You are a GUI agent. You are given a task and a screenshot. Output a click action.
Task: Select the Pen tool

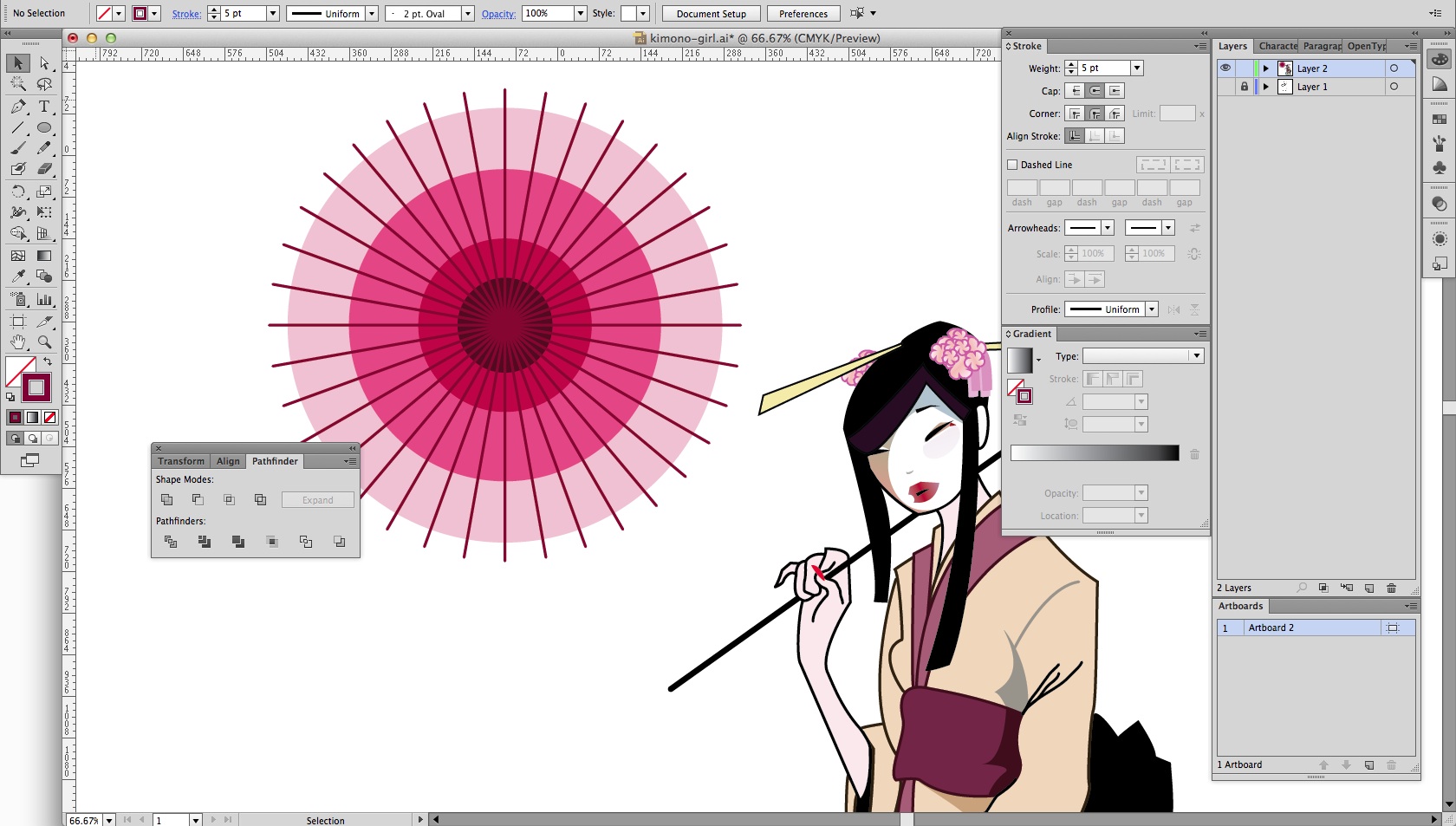click(18, 107)
